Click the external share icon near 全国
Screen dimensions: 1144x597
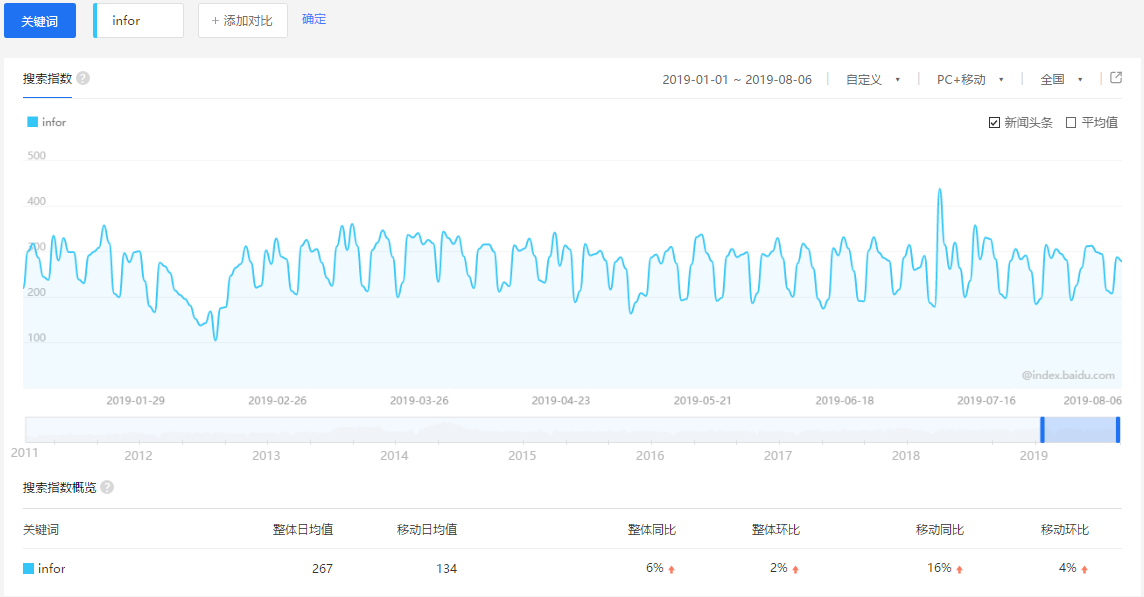tap(1116, 78)
